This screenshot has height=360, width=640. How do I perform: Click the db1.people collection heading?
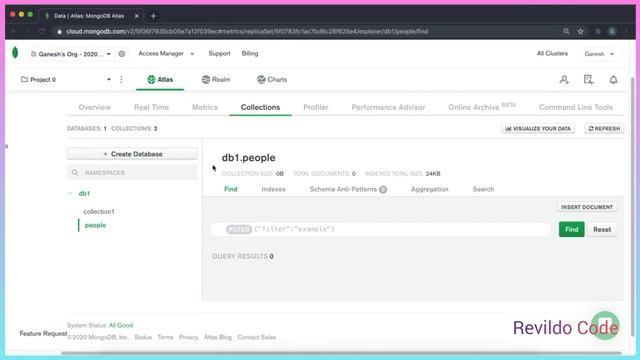click(x=249, y=158)
